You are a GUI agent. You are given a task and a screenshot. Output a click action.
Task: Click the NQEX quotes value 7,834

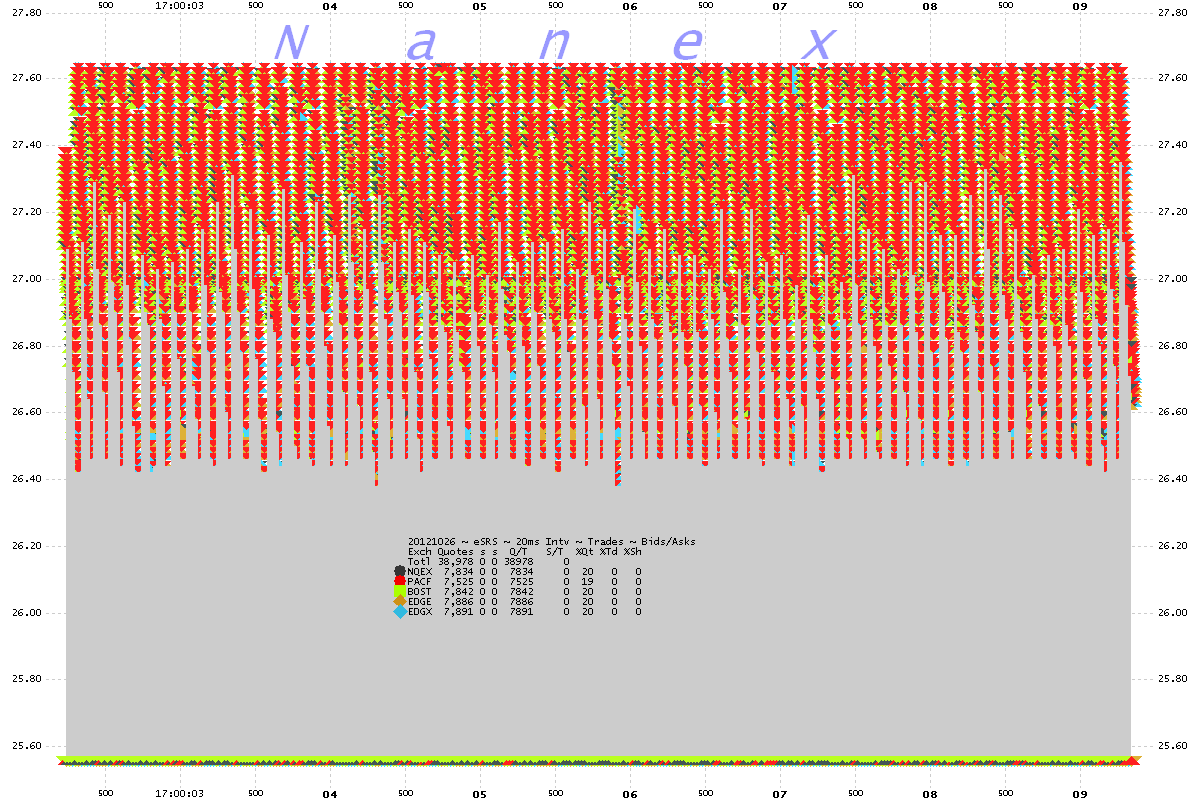click(458, 572)
